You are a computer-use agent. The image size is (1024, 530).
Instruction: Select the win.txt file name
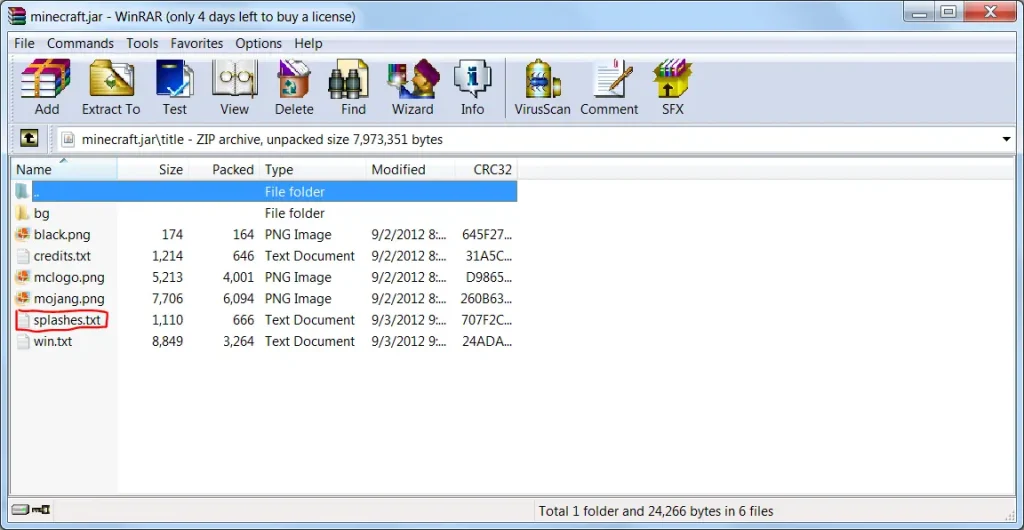(53, 341)
